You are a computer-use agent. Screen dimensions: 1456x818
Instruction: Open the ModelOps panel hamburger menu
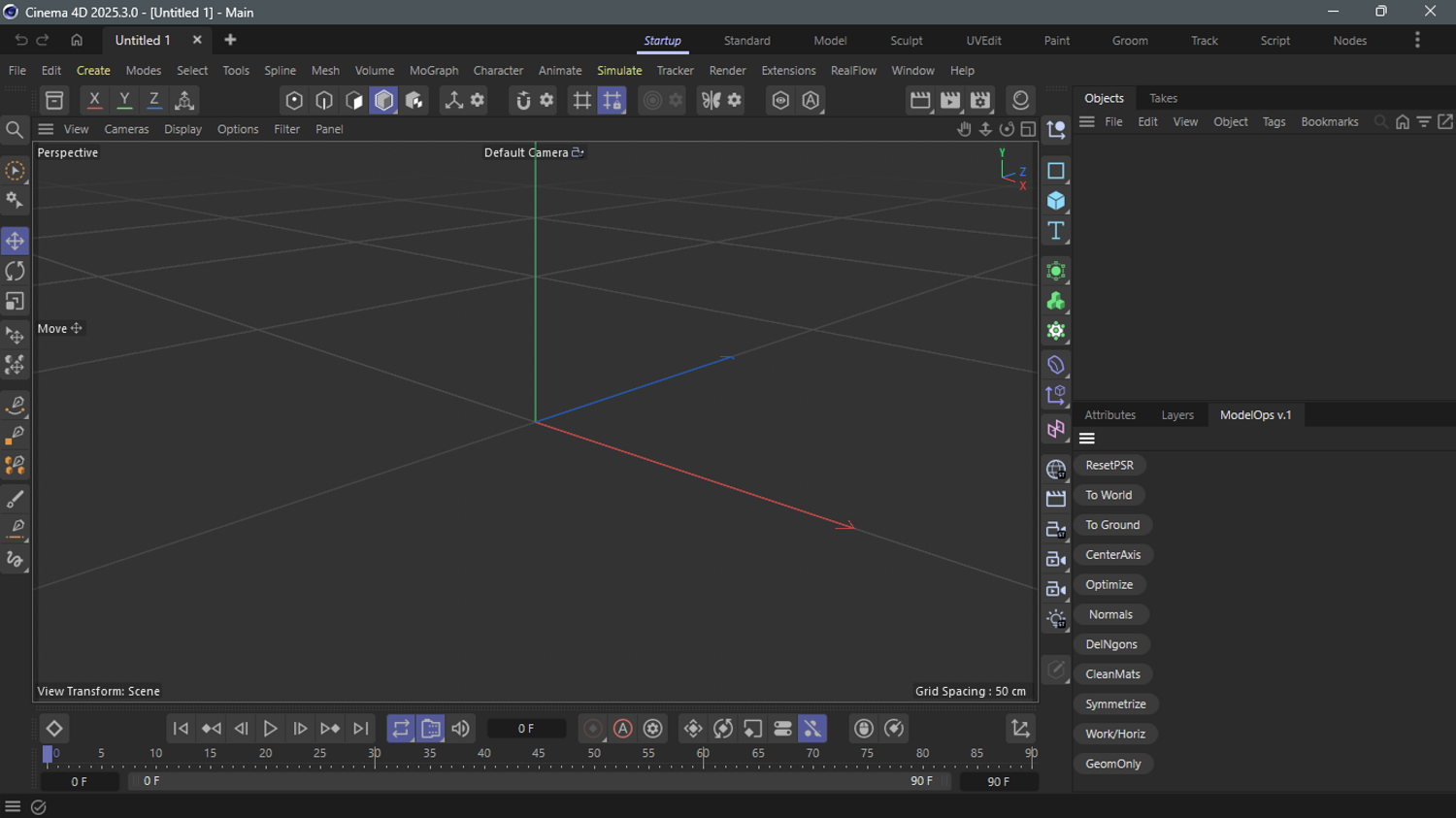1087,439
